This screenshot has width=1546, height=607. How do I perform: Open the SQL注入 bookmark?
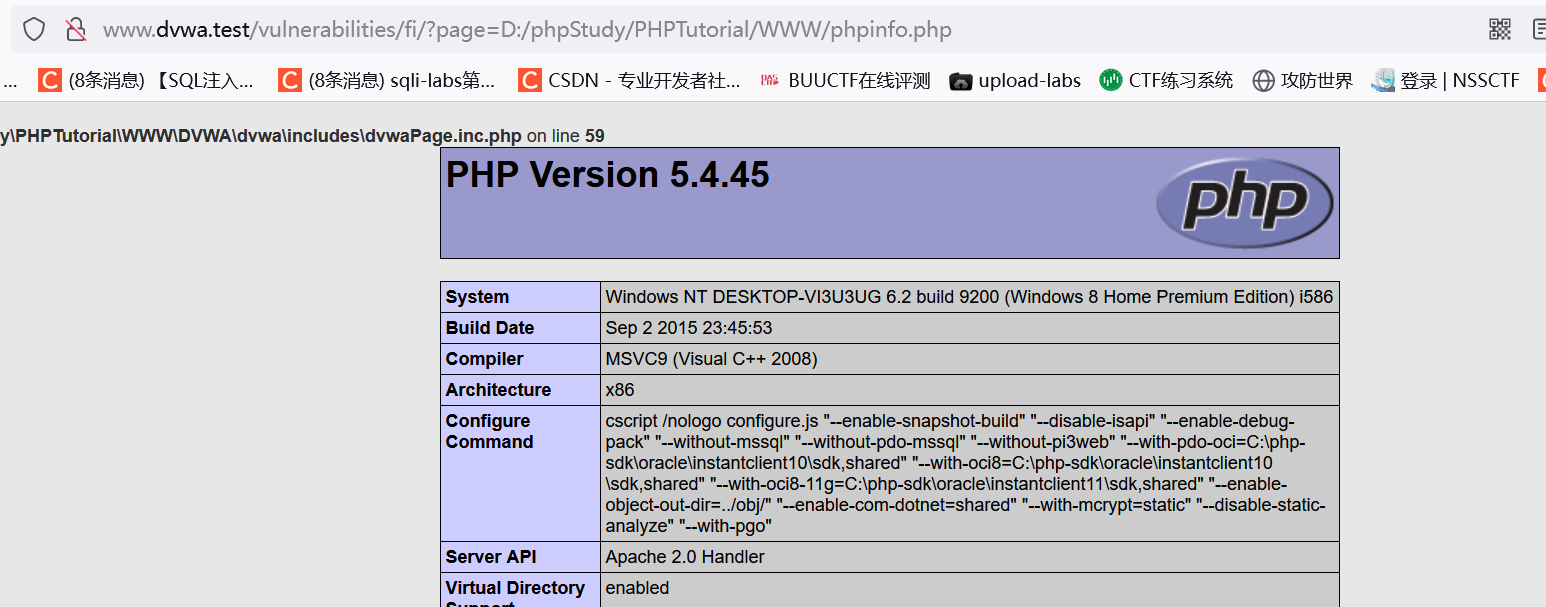[146, 81]
